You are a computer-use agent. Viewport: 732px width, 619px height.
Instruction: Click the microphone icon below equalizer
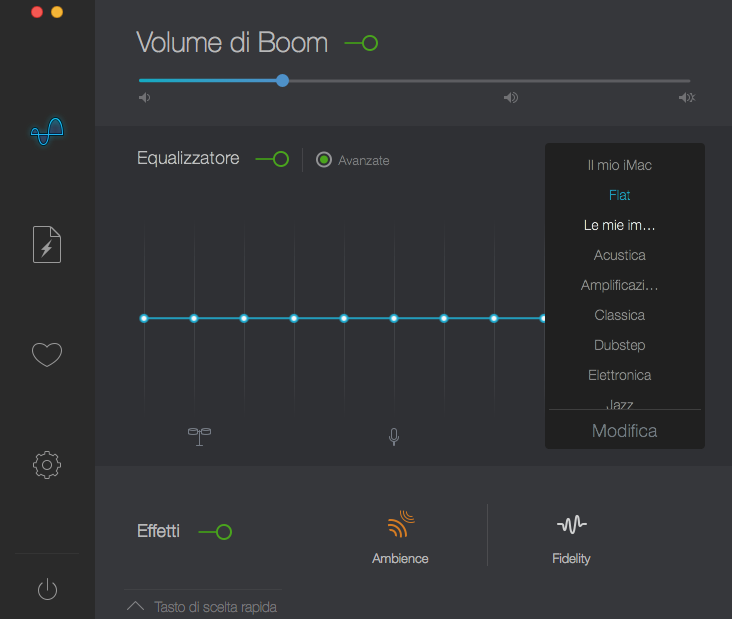394,436
